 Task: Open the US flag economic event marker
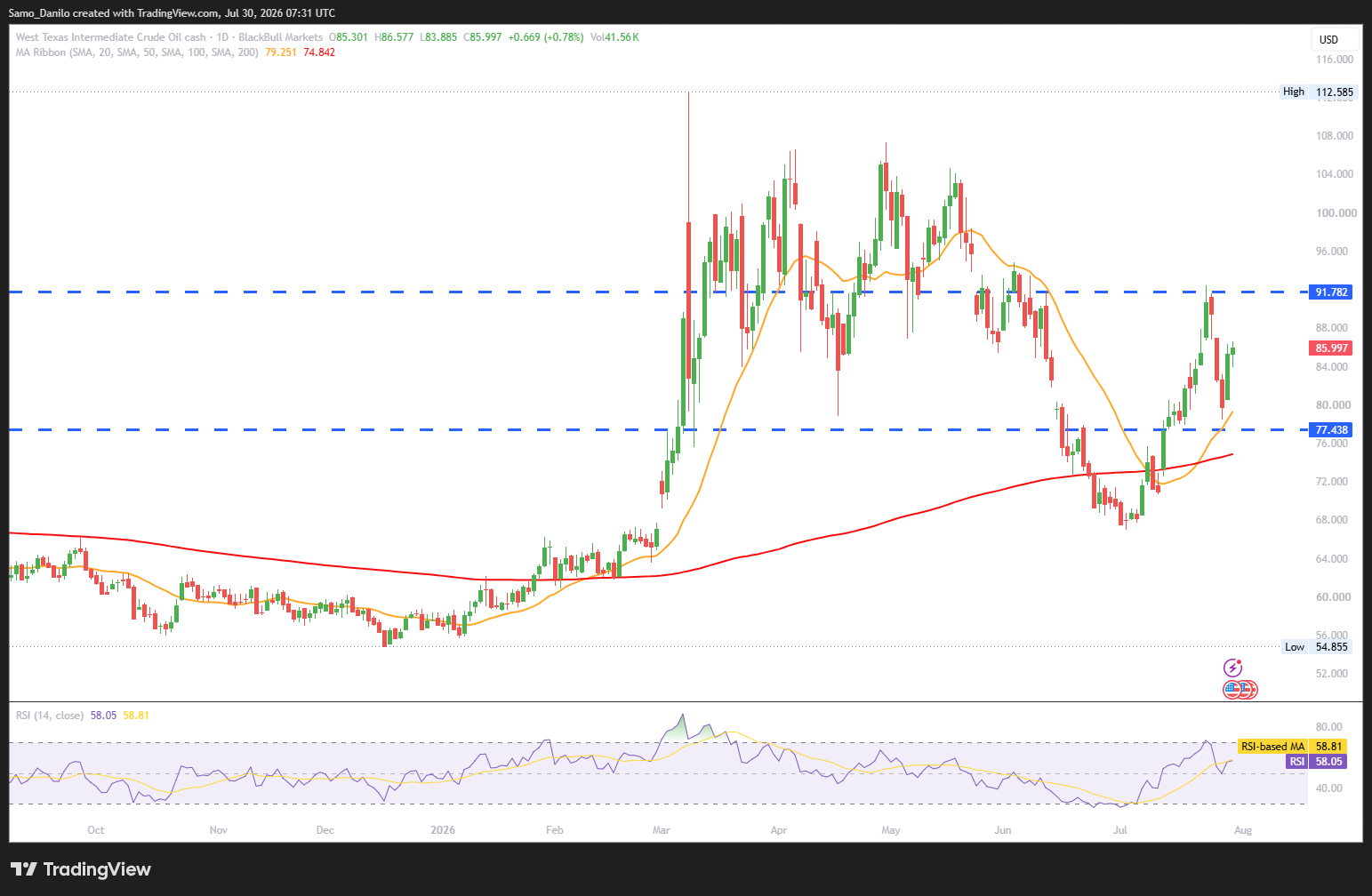(1232, 689)
